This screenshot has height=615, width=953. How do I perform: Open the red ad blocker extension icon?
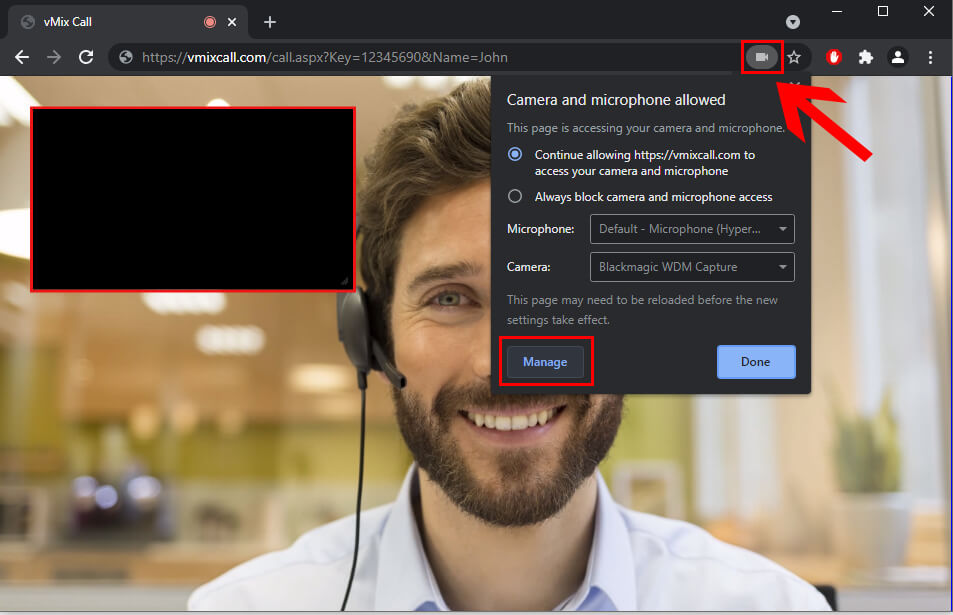834,58
